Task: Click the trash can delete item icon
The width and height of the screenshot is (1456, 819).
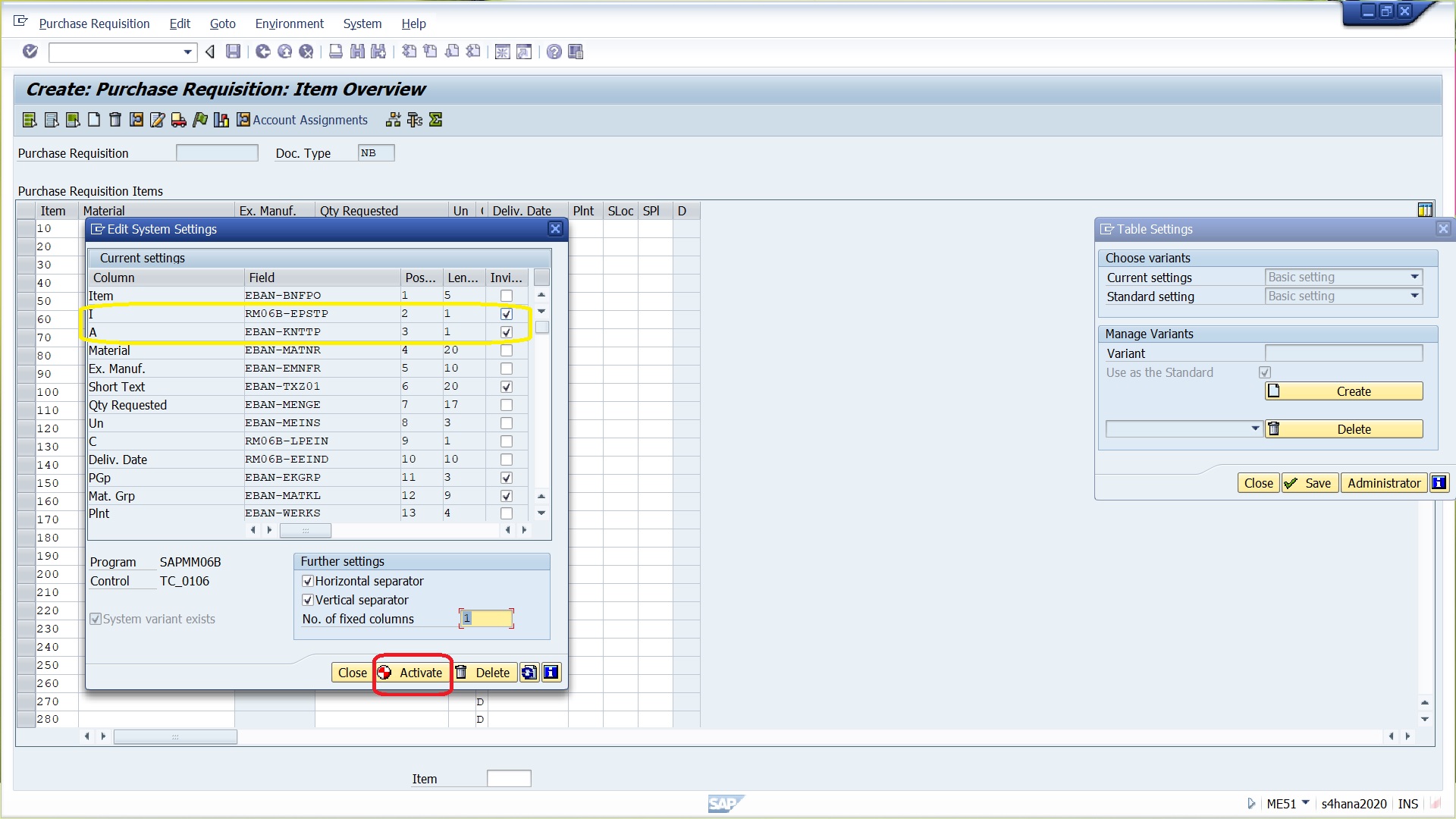Action: pos(115,120)
